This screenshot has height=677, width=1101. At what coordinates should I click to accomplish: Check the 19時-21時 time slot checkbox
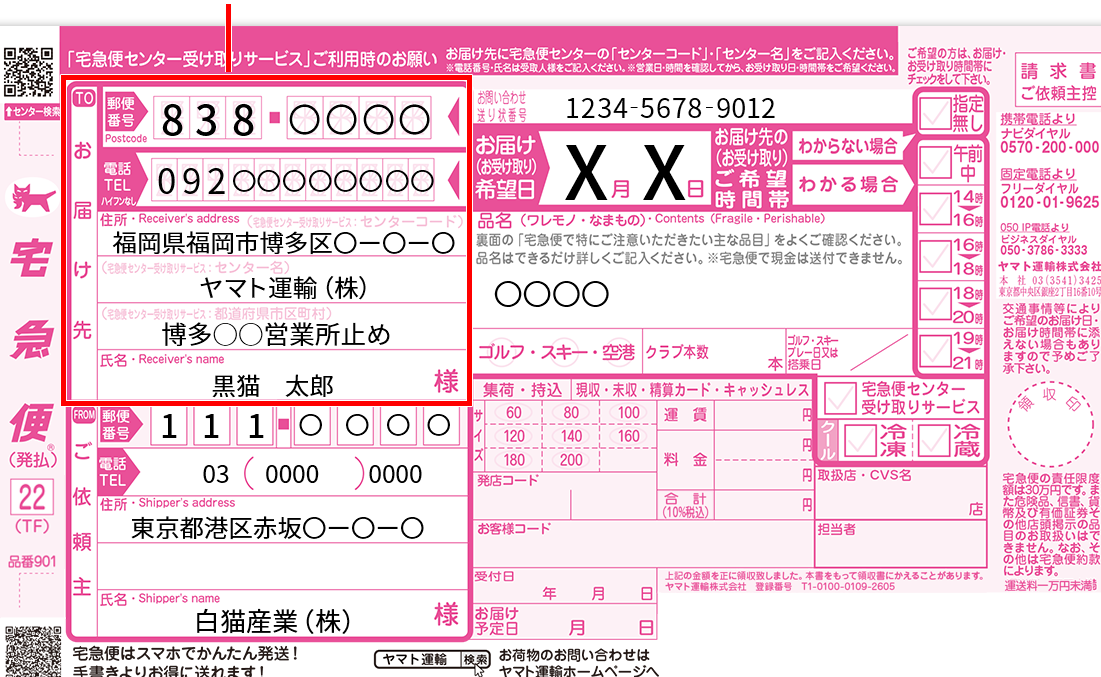(x=935, y=350)
